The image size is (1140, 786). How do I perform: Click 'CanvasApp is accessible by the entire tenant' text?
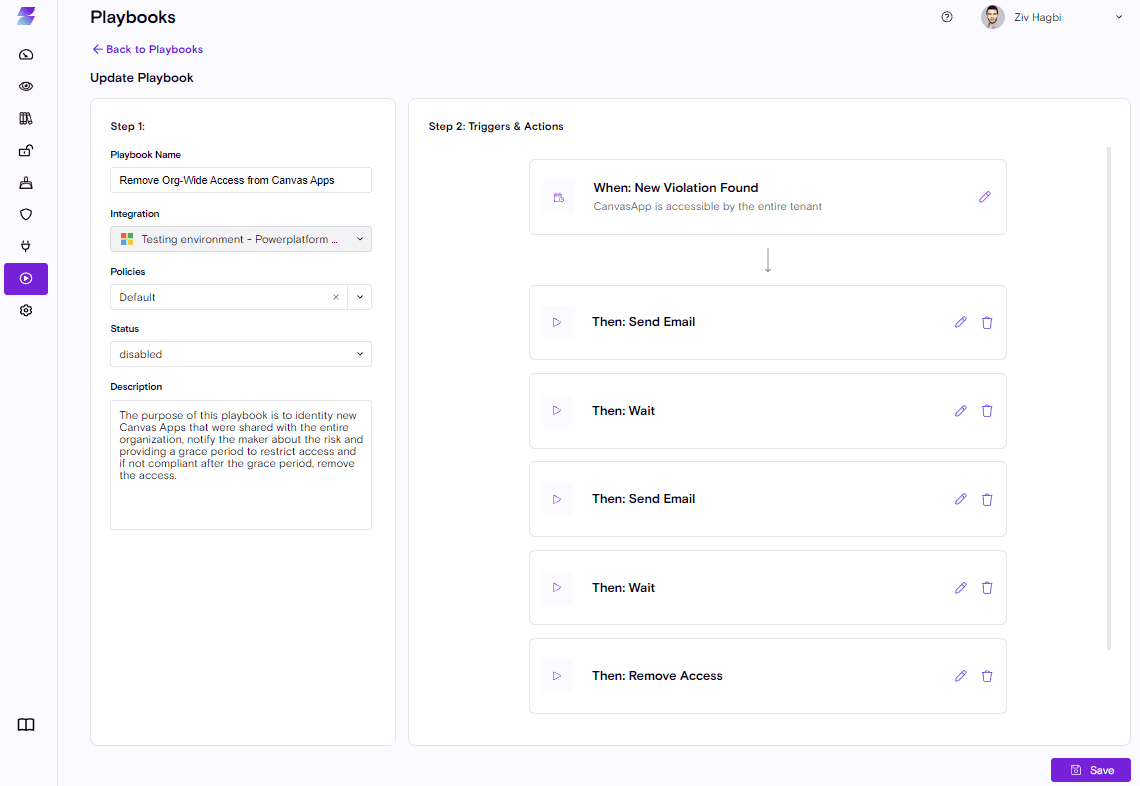point(707,206)
